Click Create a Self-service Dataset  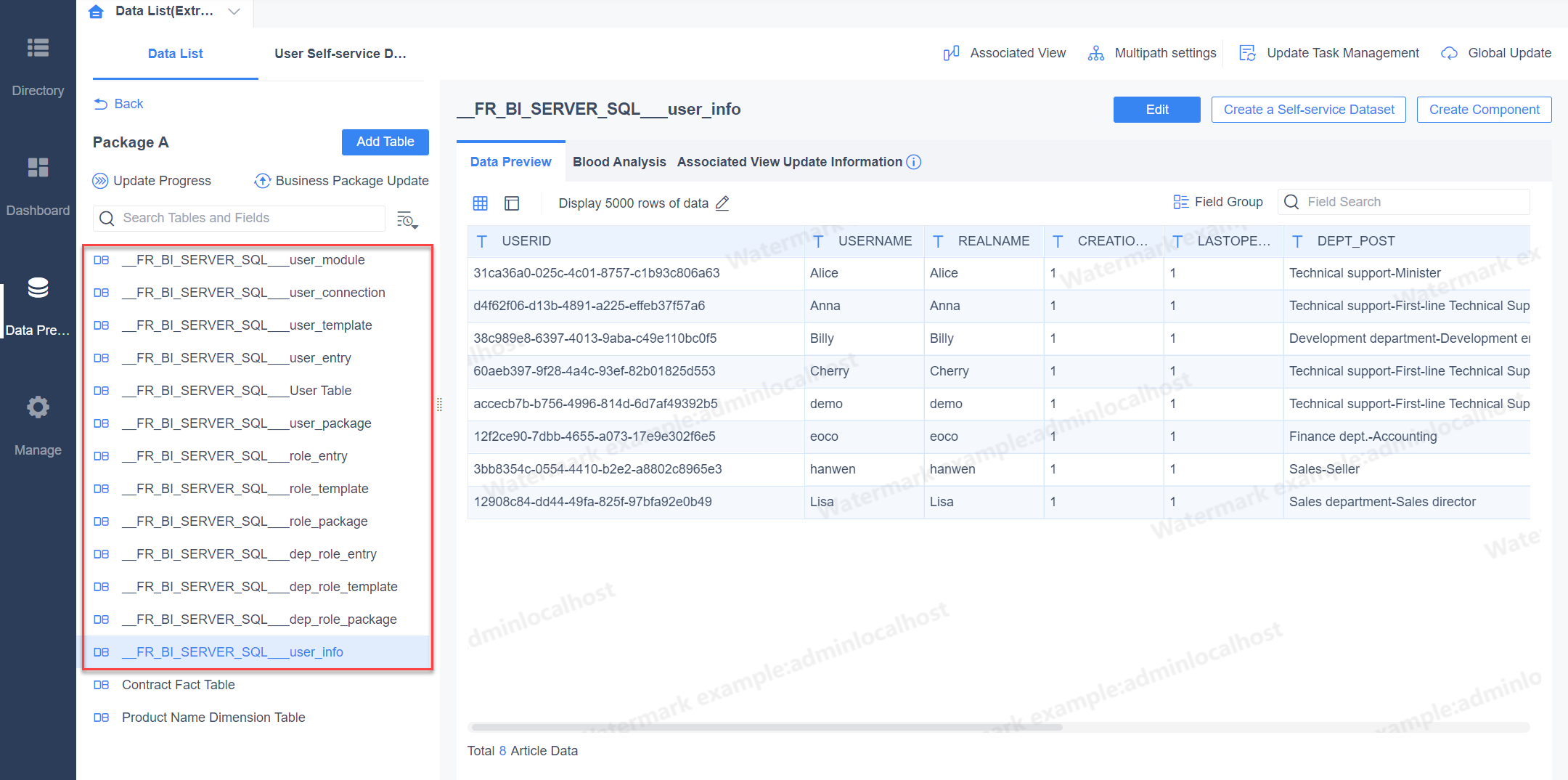point(1309,110)
